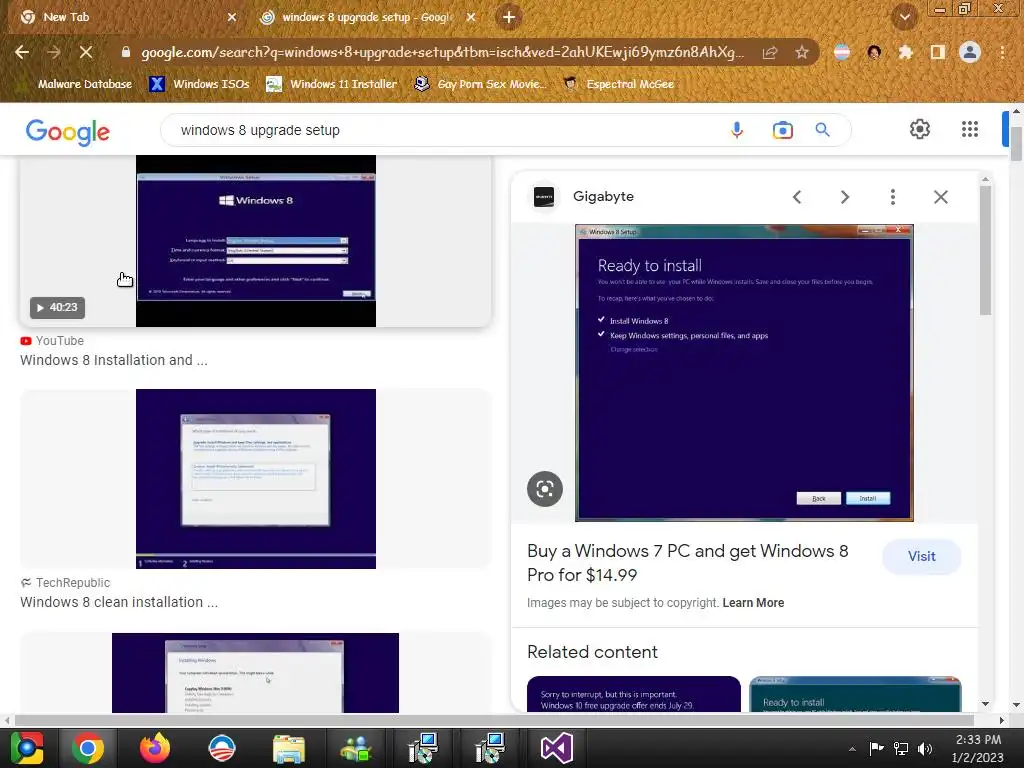Start voice search with microphone icon
Screen dimensions: 1024x768
(x=737, y=130)
